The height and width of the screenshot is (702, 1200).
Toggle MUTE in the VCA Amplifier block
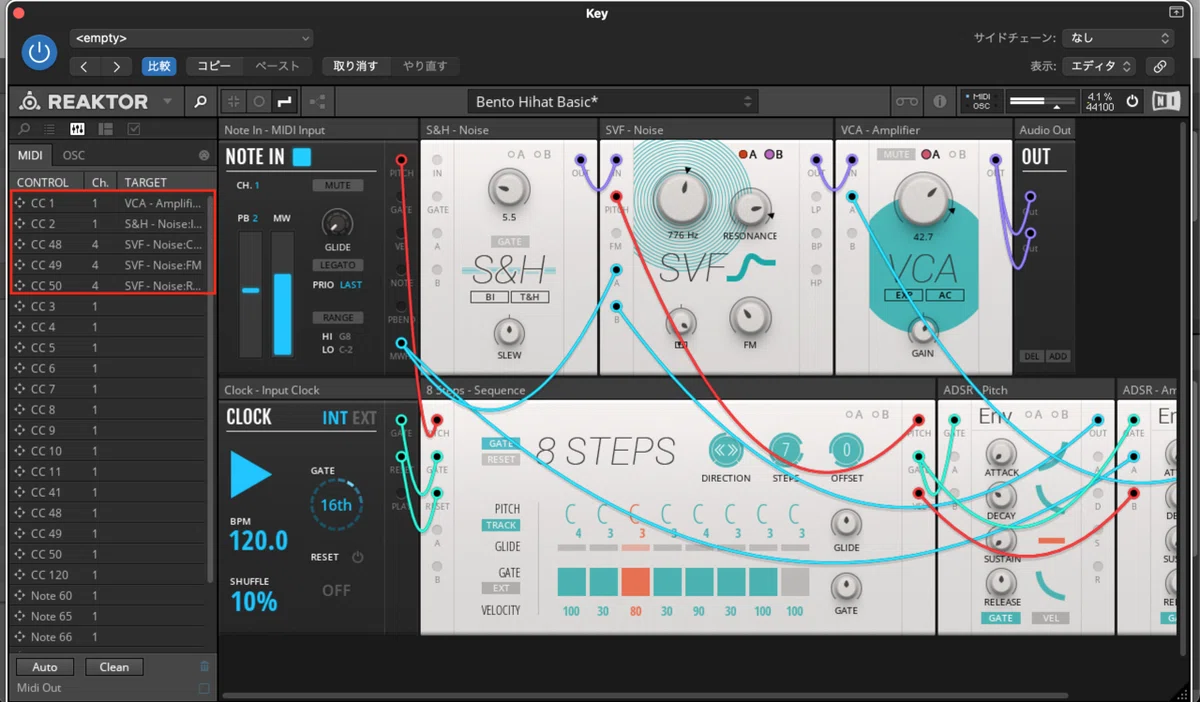tap(897, 154)
